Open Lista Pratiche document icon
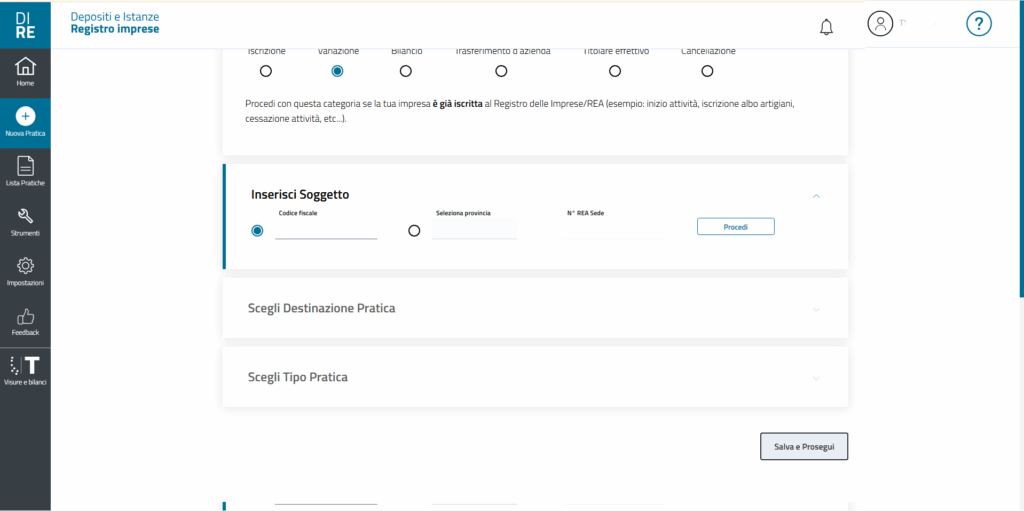 point(25,166)
